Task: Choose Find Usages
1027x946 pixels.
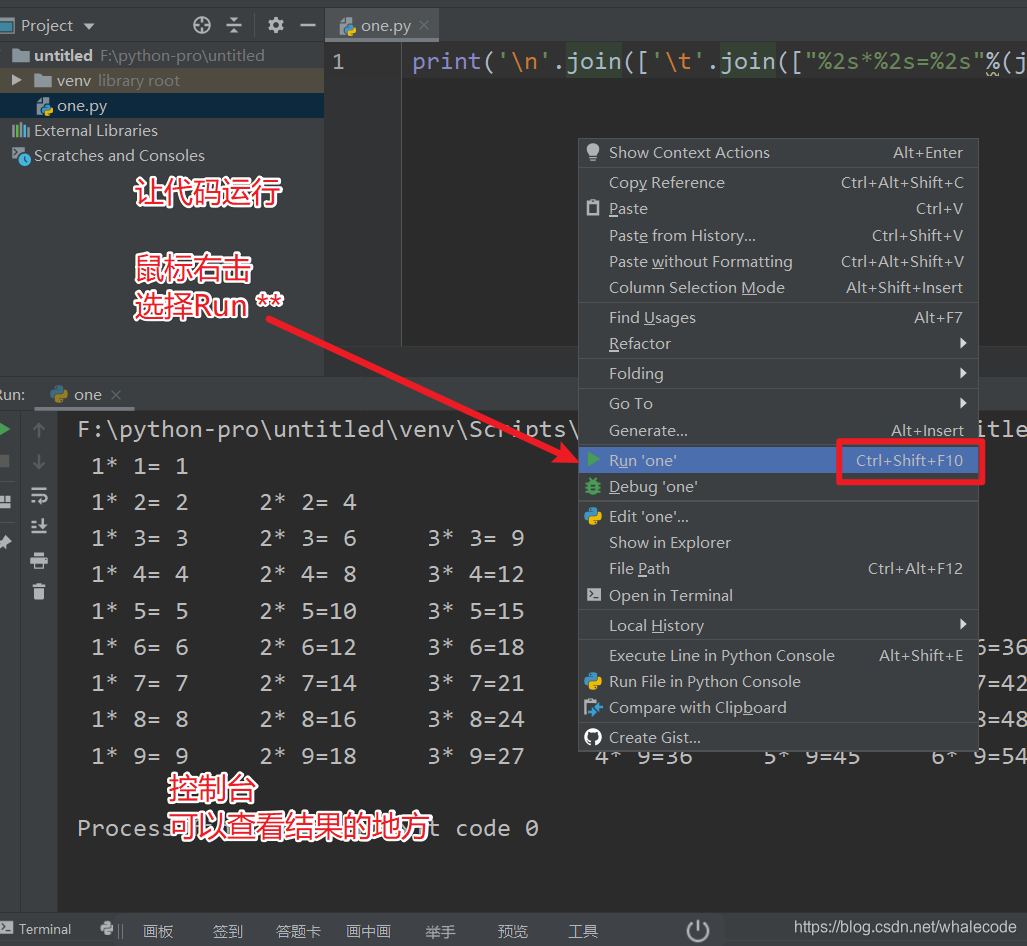Action: click(x=778, y=318)
